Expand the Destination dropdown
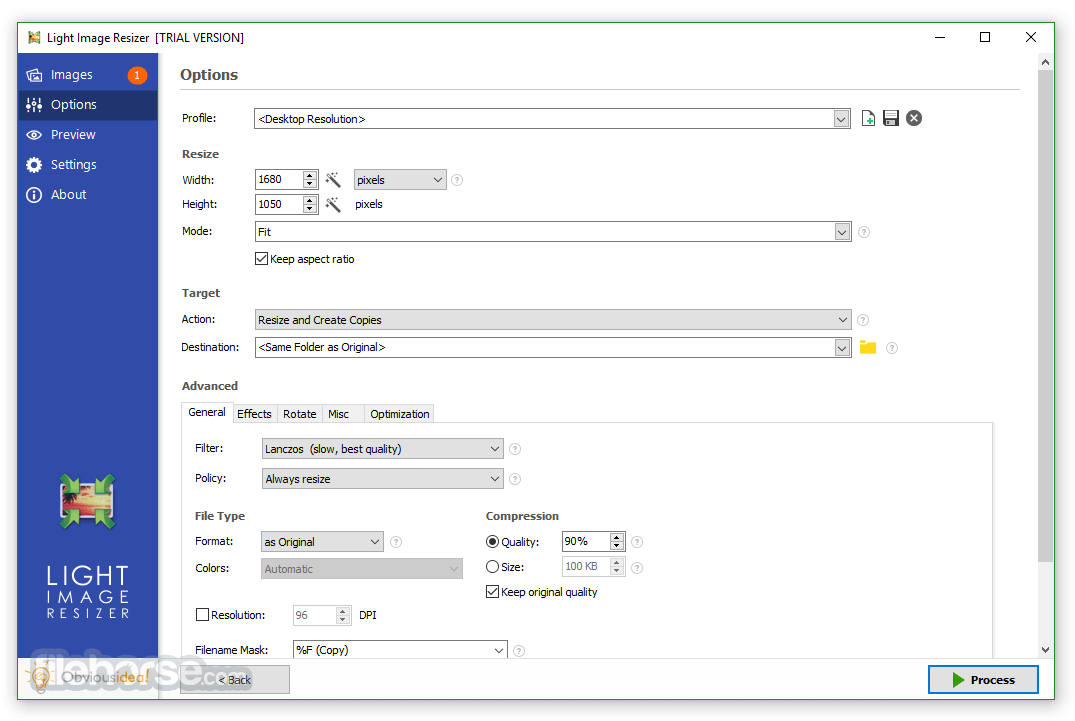Screen dimensions: 1075x721 coord(843,347)
